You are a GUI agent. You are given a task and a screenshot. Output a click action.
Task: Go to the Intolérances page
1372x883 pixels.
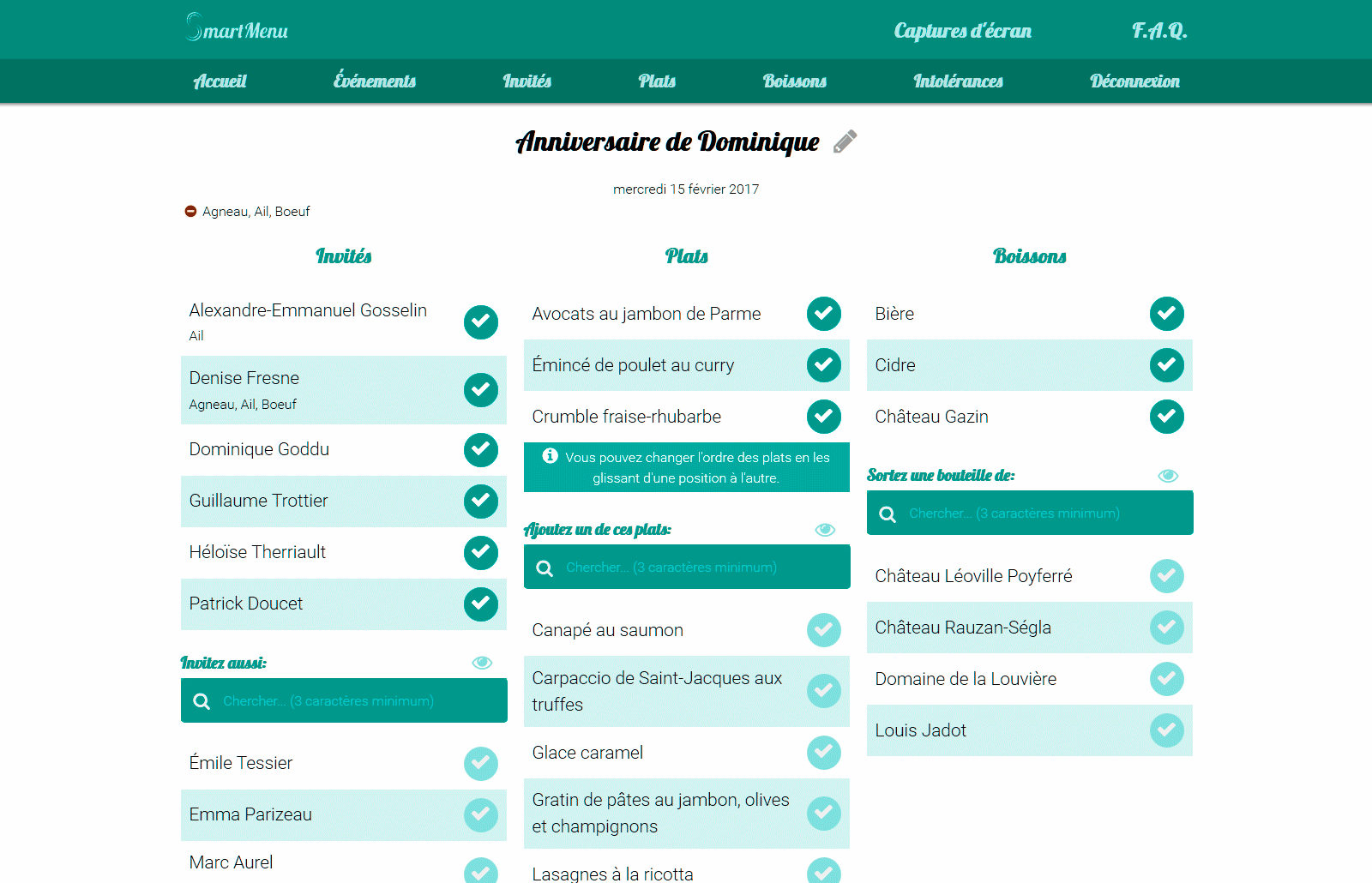(958, 81)
